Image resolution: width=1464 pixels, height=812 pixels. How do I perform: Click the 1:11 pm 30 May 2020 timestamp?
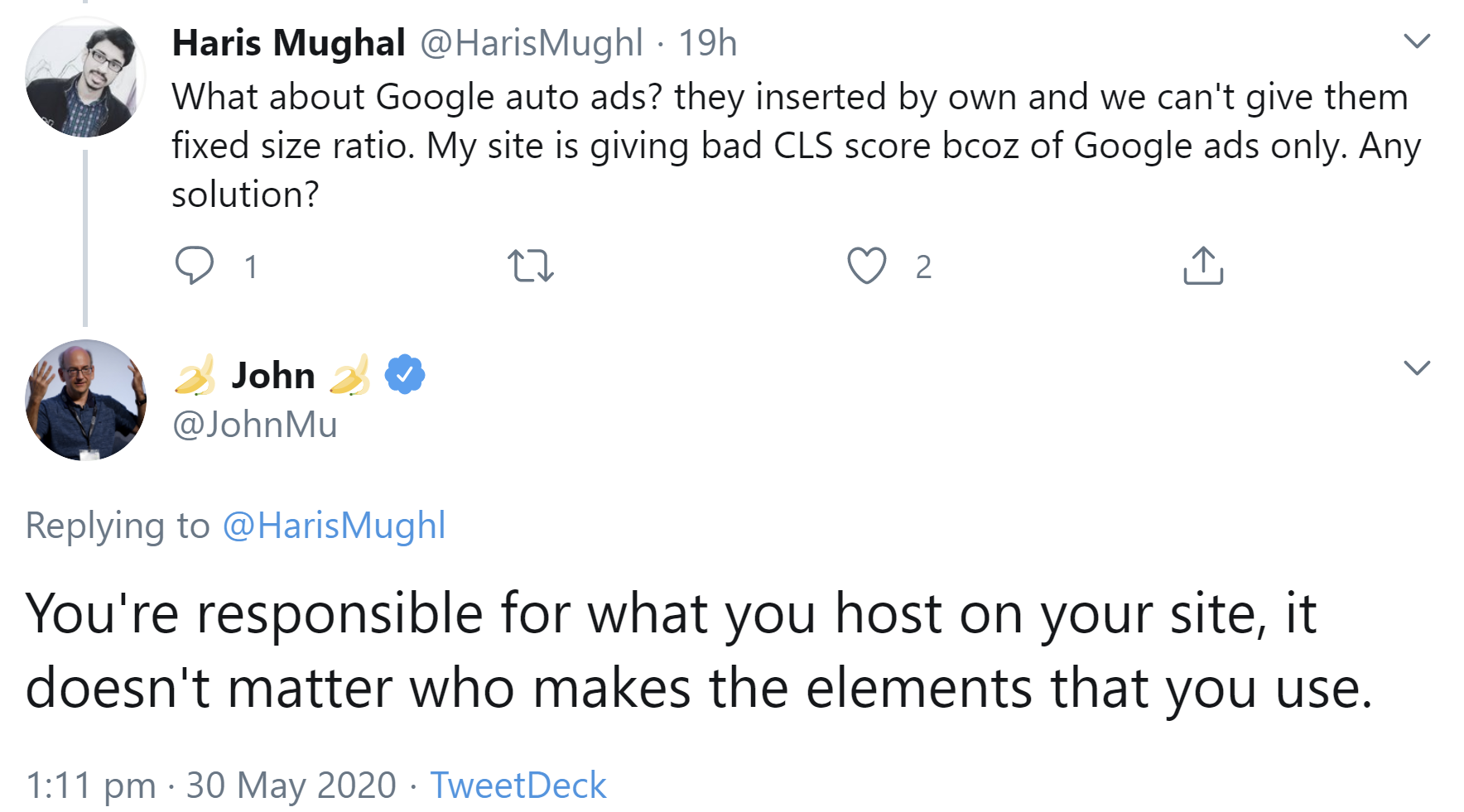211,785
